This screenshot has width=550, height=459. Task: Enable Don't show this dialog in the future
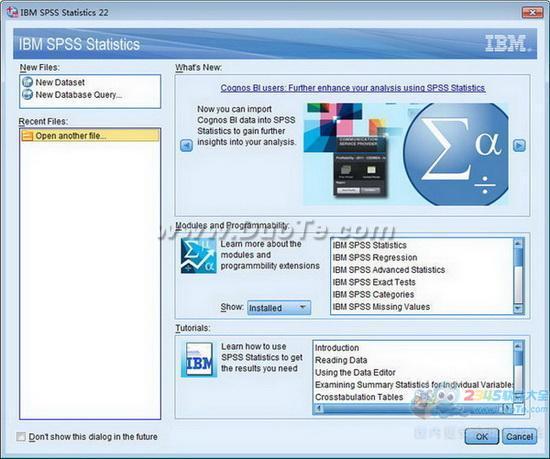(21, 437)
